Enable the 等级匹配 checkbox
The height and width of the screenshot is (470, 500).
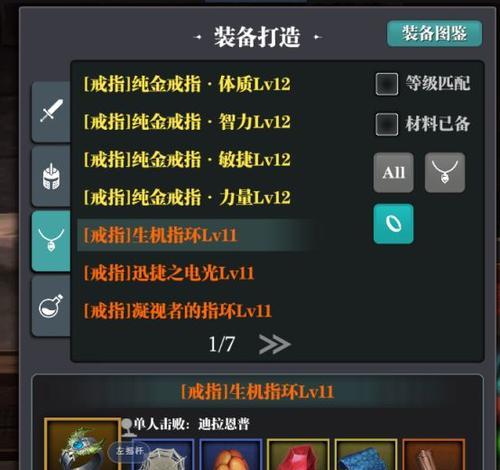point(387,84)
